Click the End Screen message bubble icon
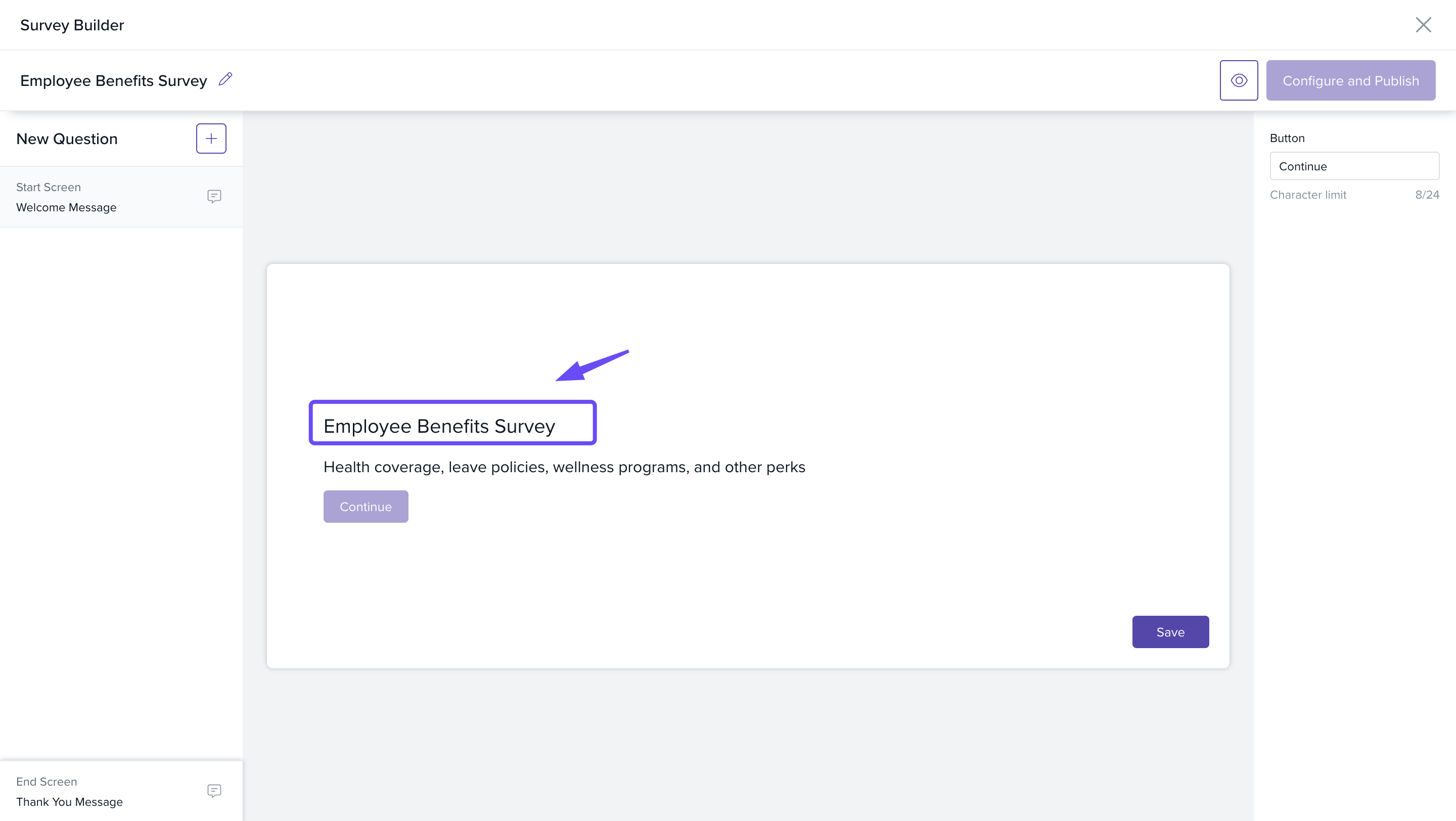The width and height of the screenshot is (1456, 821). [214, 791]
